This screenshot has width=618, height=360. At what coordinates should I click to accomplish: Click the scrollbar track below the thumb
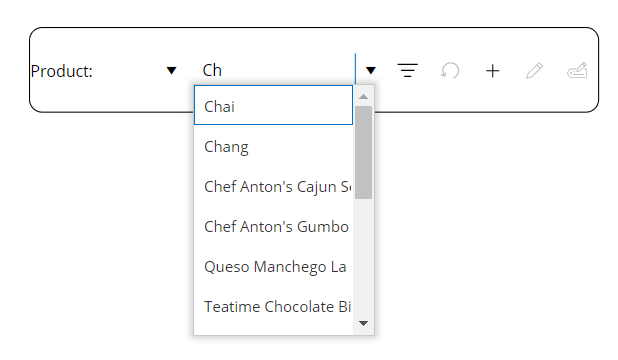363,256
